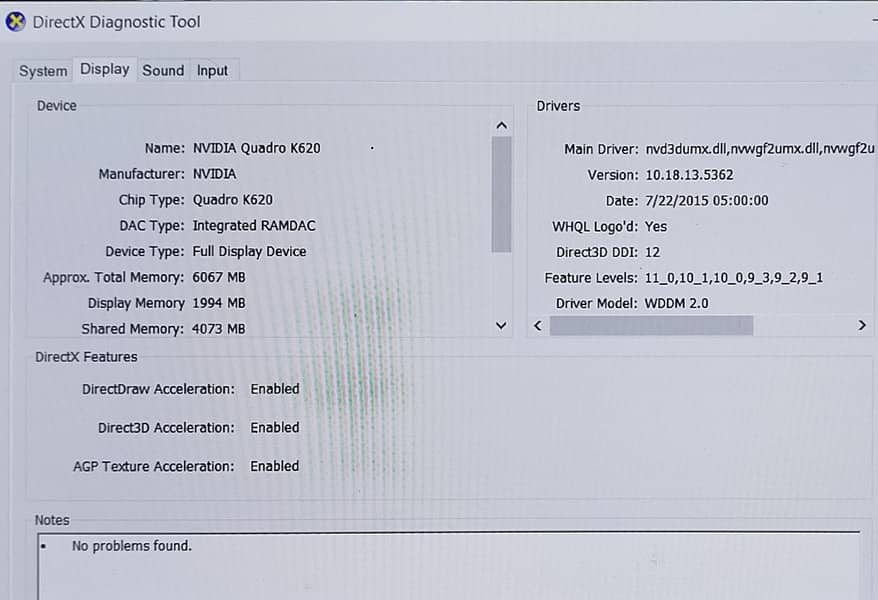
Task: Click the 4073 MB shared memory value
Action: (x=218, y=329)
